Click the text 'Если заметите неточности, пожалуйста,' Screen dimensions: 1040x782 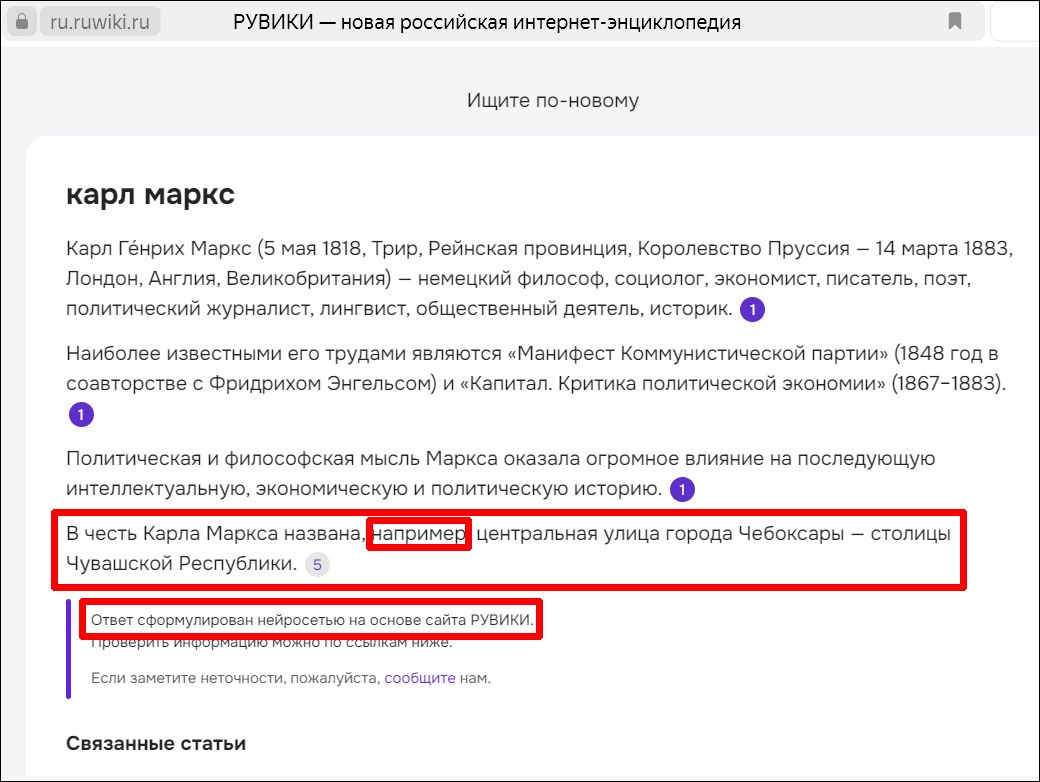point(235,678)
